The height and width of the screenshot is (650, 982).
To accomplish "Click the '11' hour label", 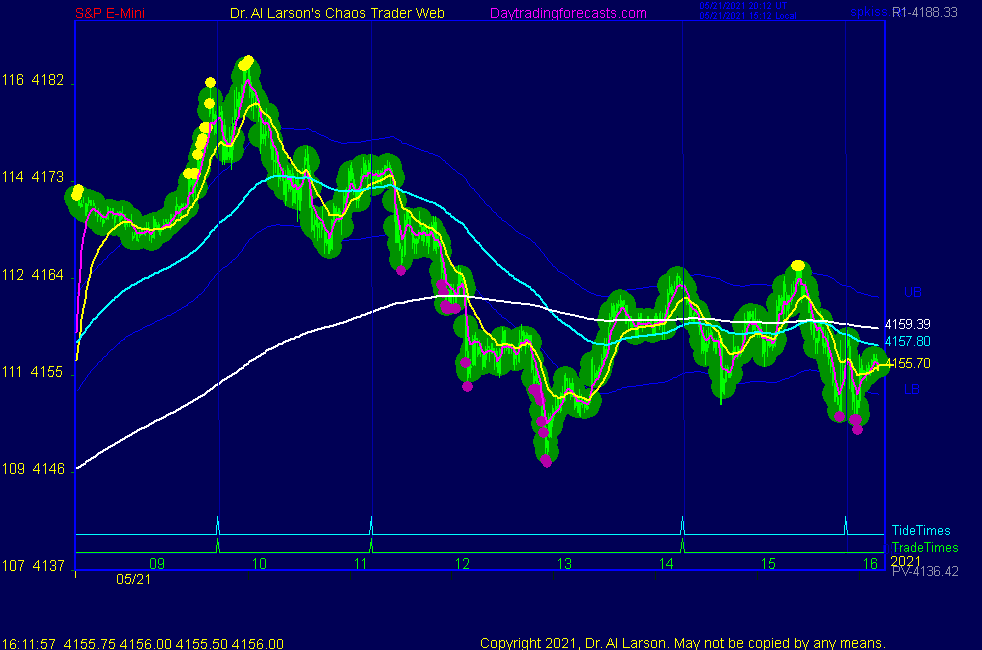I will (x=361, y=564).
